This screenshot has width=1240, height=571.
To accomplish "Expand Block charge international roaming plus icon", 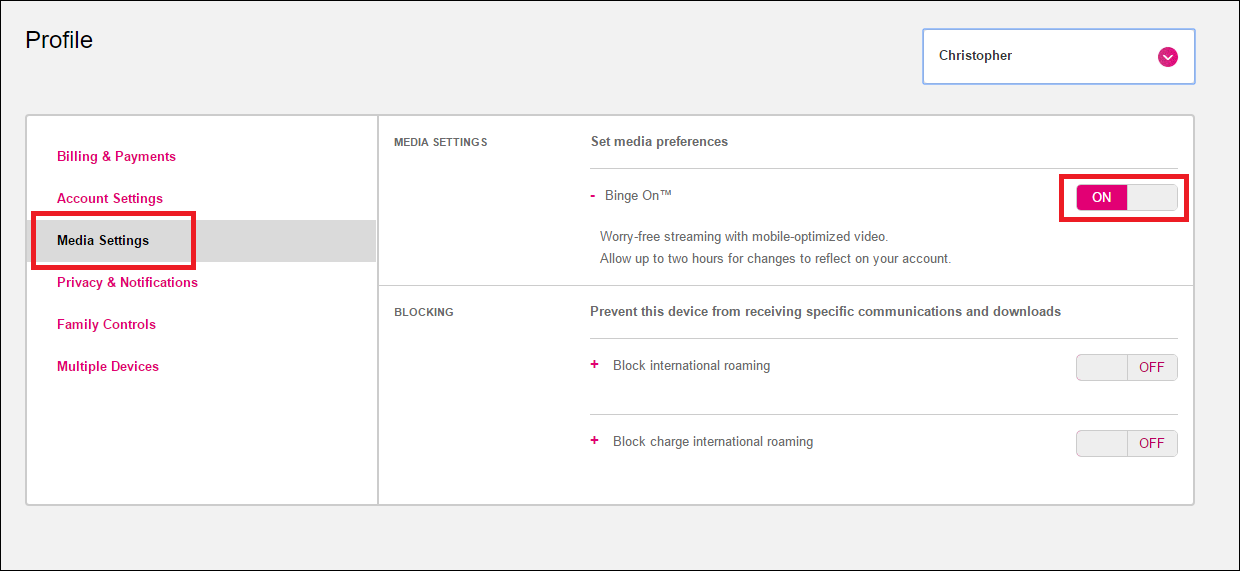I will coord(595,441).
